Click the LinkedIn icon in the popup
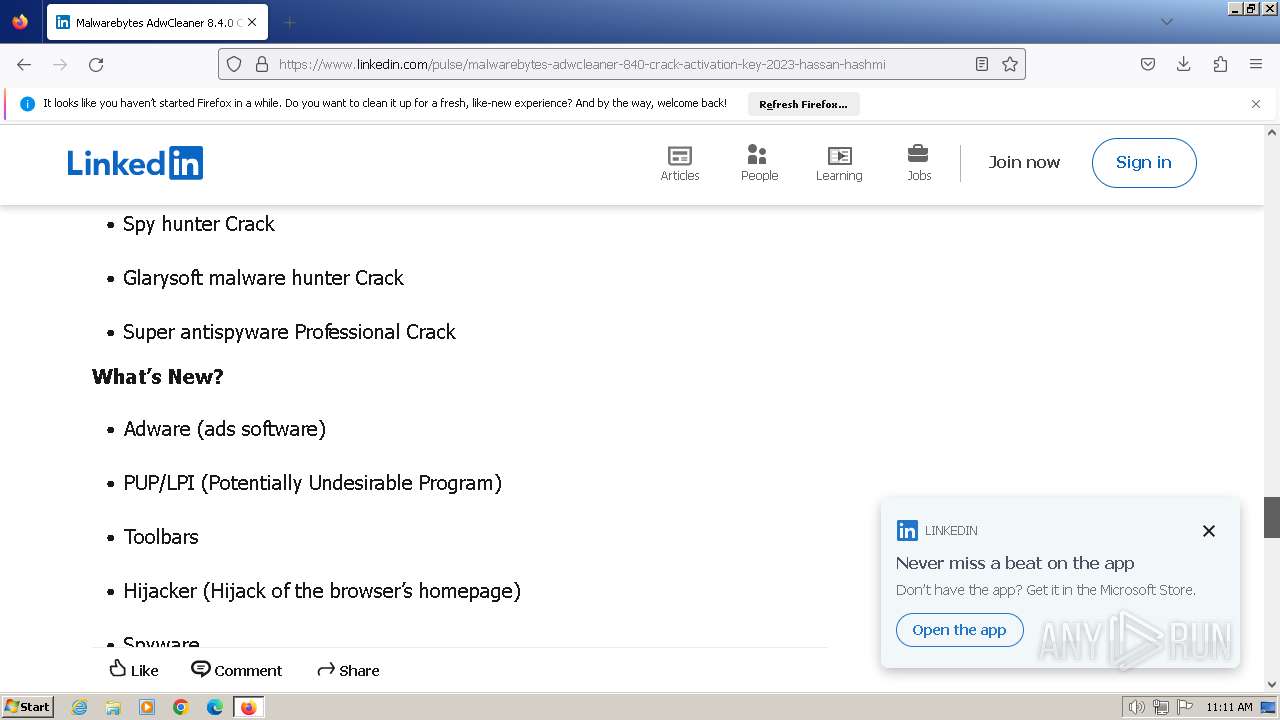This screenshot has height=720, width=1280. coord(907,531)
